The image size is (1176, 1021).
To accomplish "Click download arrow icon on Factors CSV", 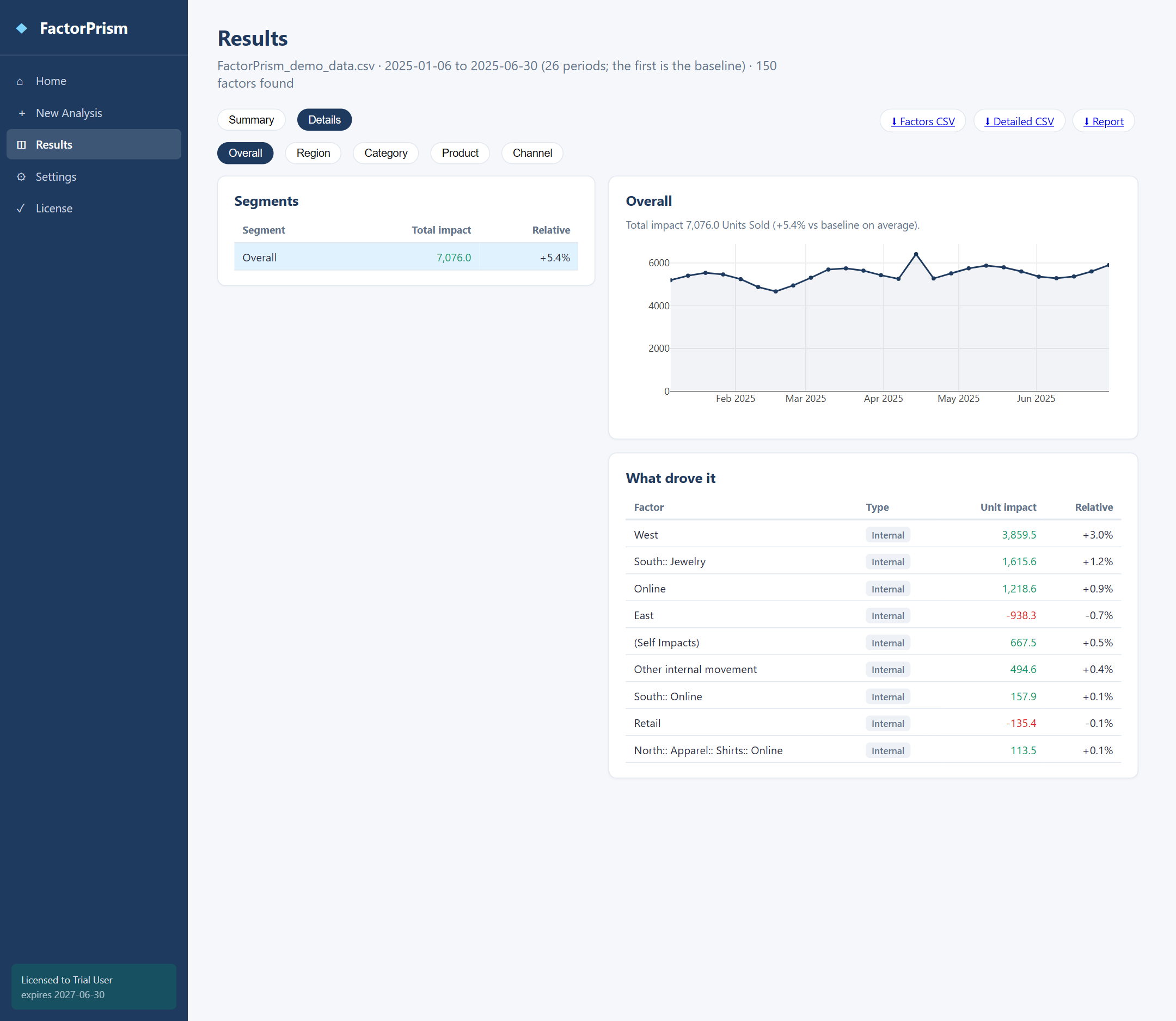I will (894, 121).
